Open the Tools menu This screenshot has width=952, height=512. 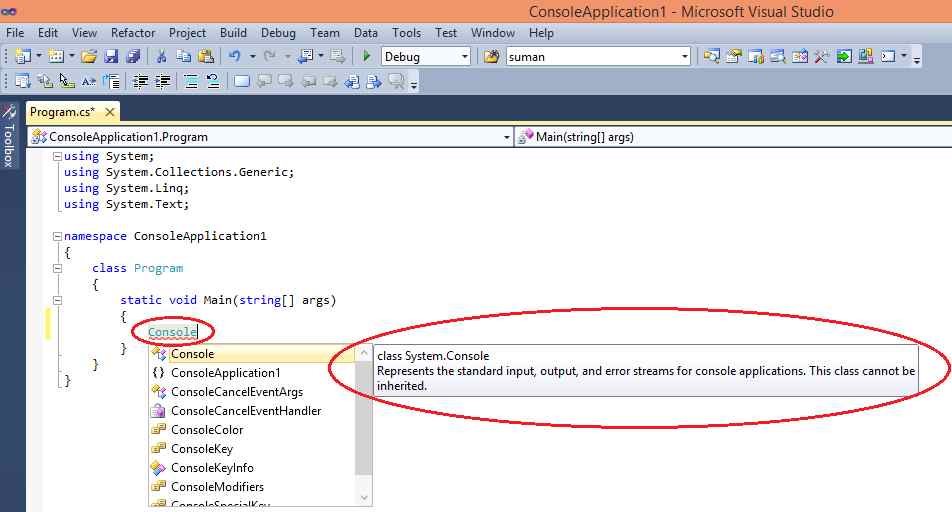[x=406, y=33]
